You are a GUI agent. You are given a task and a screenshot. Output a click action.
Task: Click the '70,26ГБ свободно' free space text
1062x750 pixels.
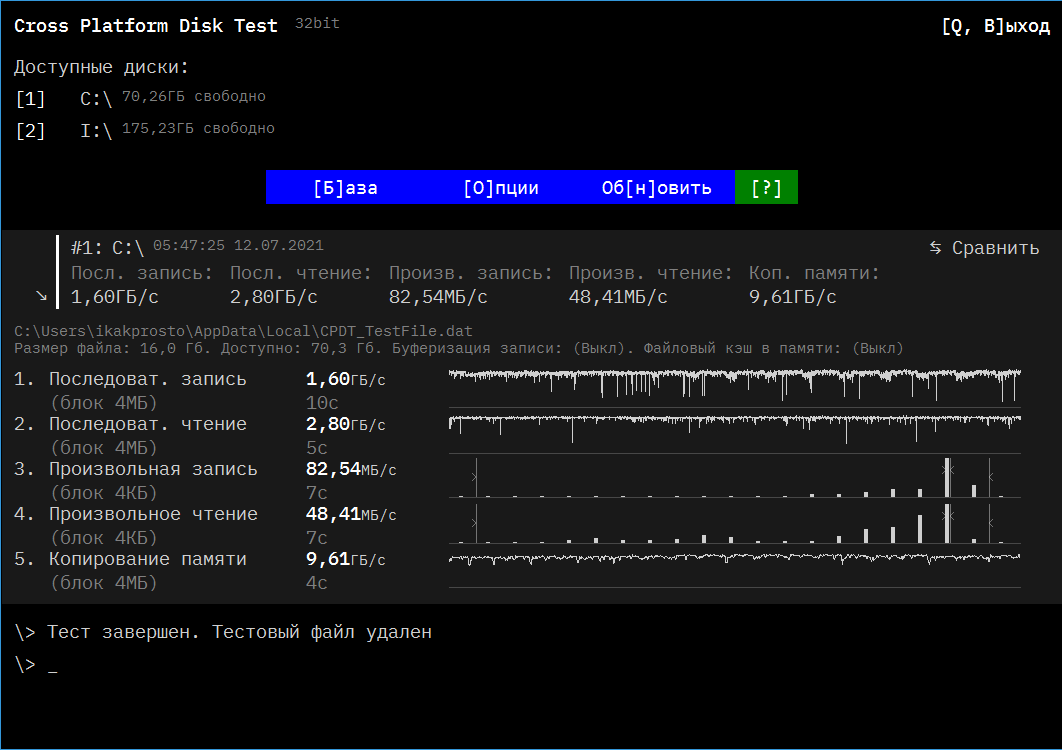tap(194, 96)
